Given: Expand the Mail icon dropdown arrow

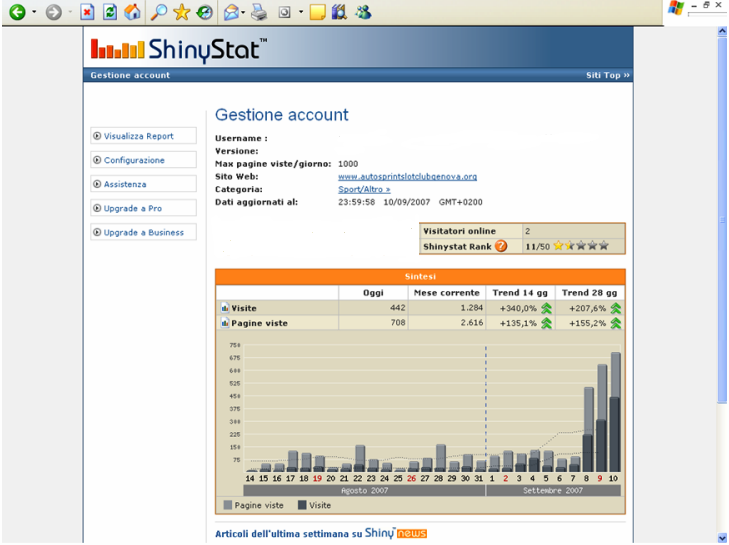Looking at the screenshot, I should tap(243, 12).
